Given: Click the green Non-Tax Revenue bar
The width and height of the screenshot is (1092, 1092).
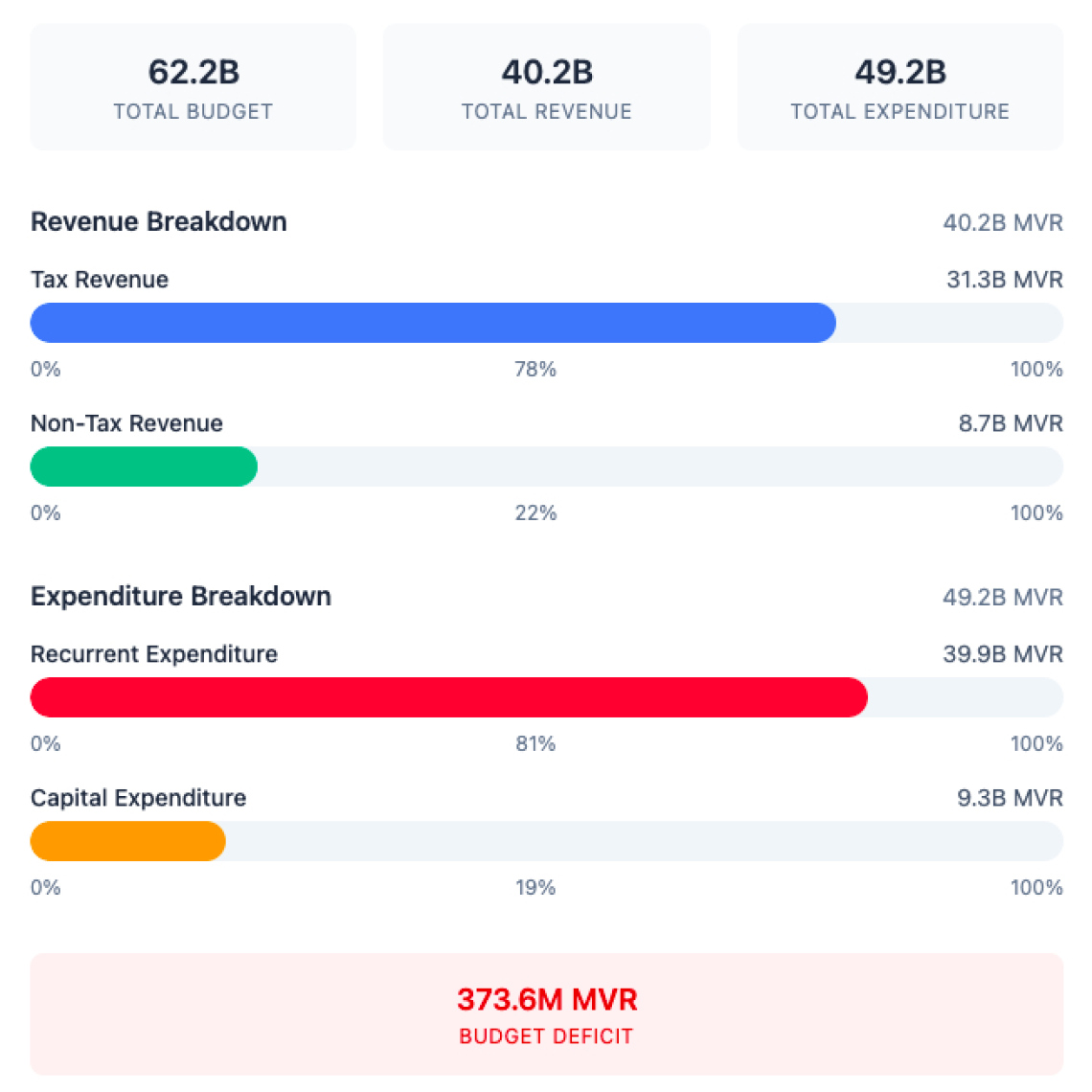Looking at the screenshot, I should pyautogui.click(x=144, y=466).
